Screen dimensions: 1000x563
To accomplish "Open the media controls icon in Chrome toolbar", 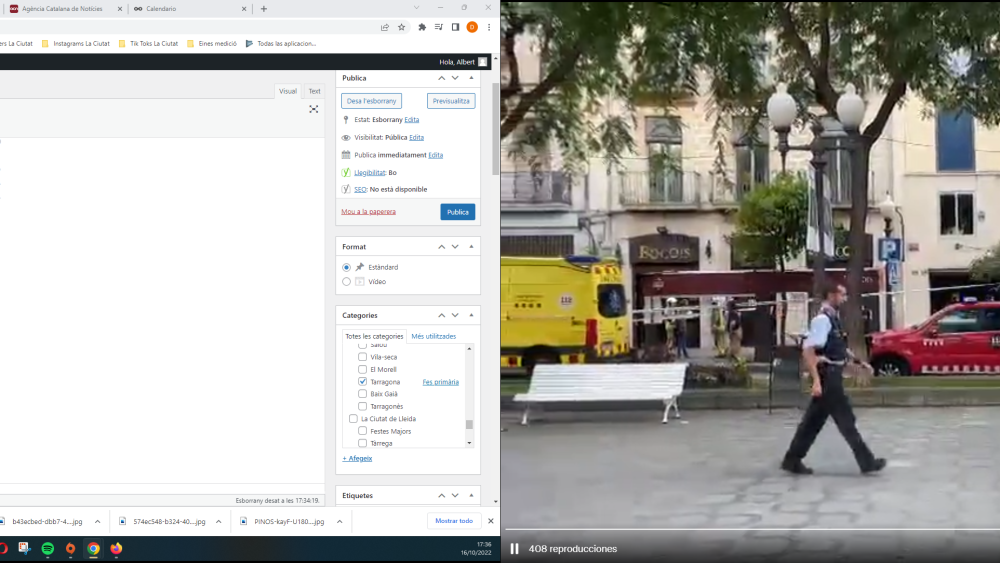I will coord(438,27).
